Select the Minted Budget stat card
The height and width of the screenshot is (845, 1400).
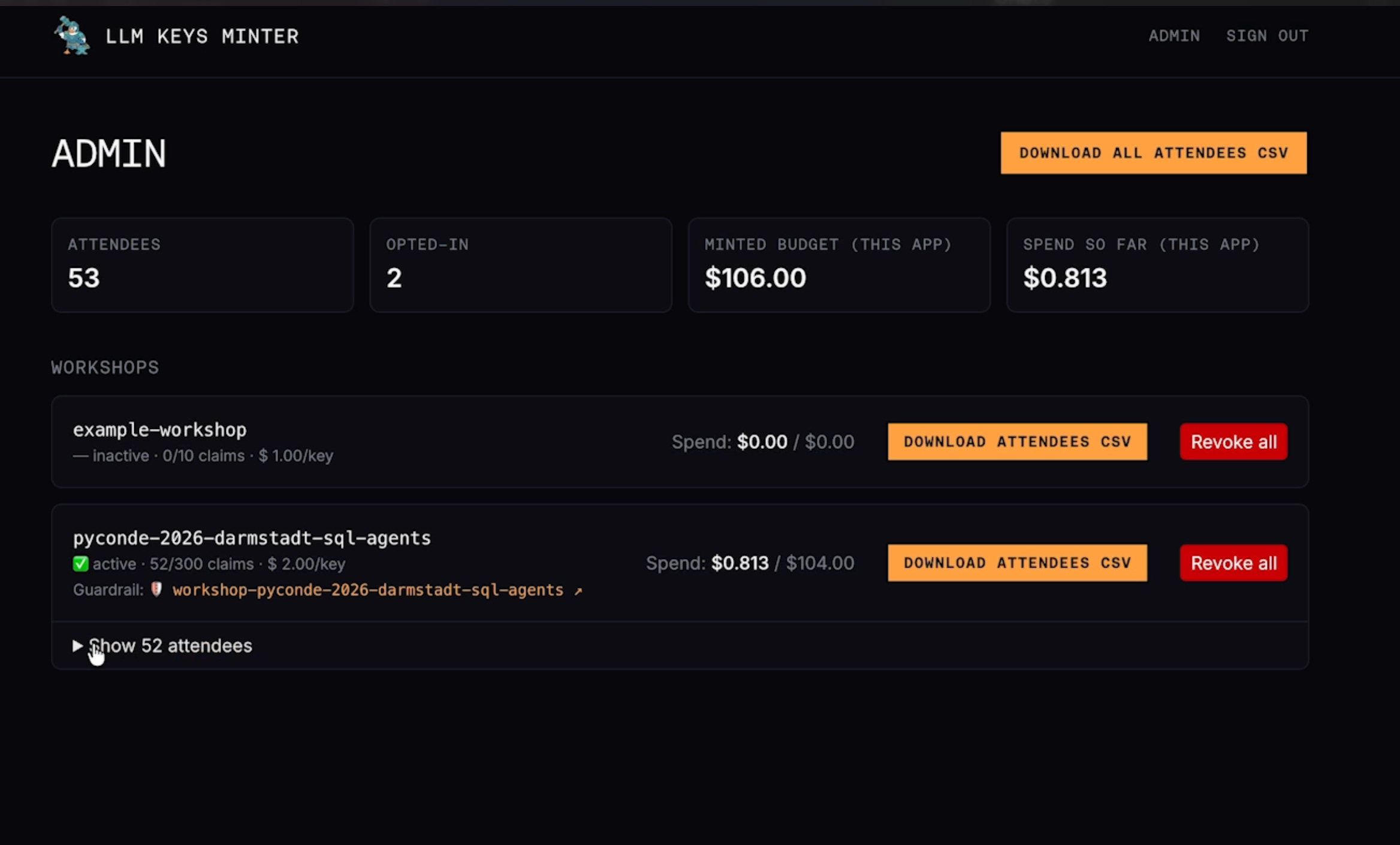(x=838, y=264)
